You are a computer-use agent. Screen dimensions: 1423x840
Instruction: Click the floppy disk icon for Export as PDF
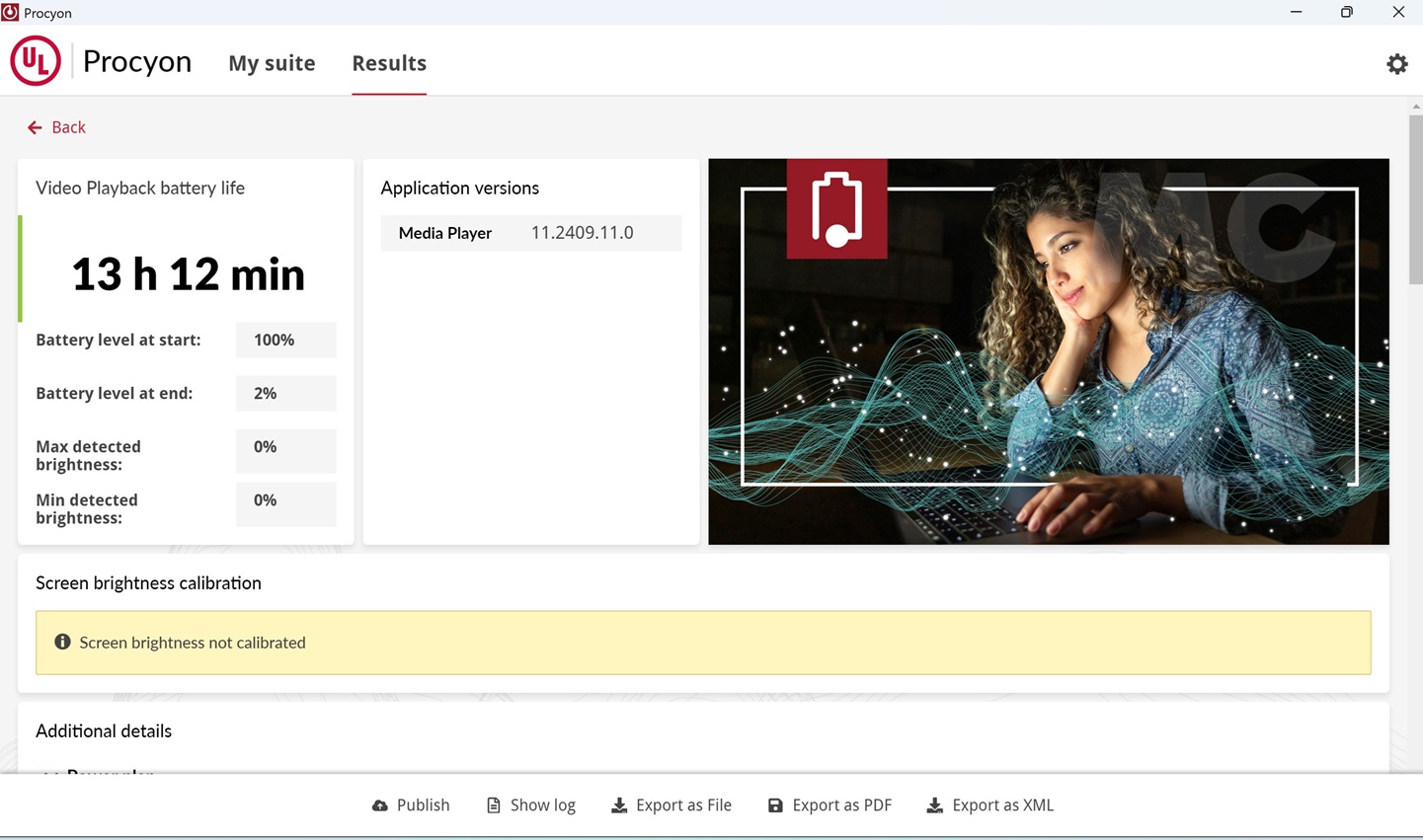775,805
